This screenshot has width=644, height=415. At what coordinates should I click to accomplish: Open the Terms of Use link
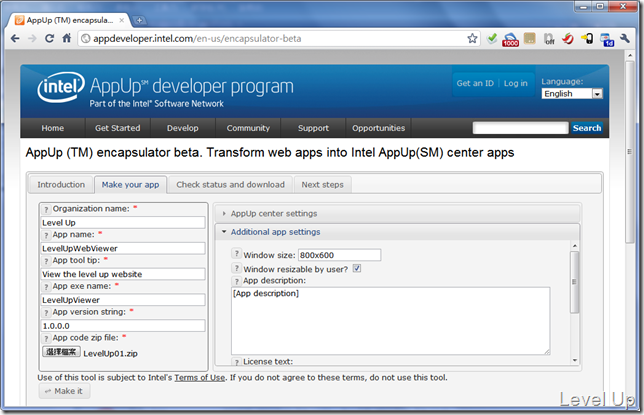(x=200, y=378)
